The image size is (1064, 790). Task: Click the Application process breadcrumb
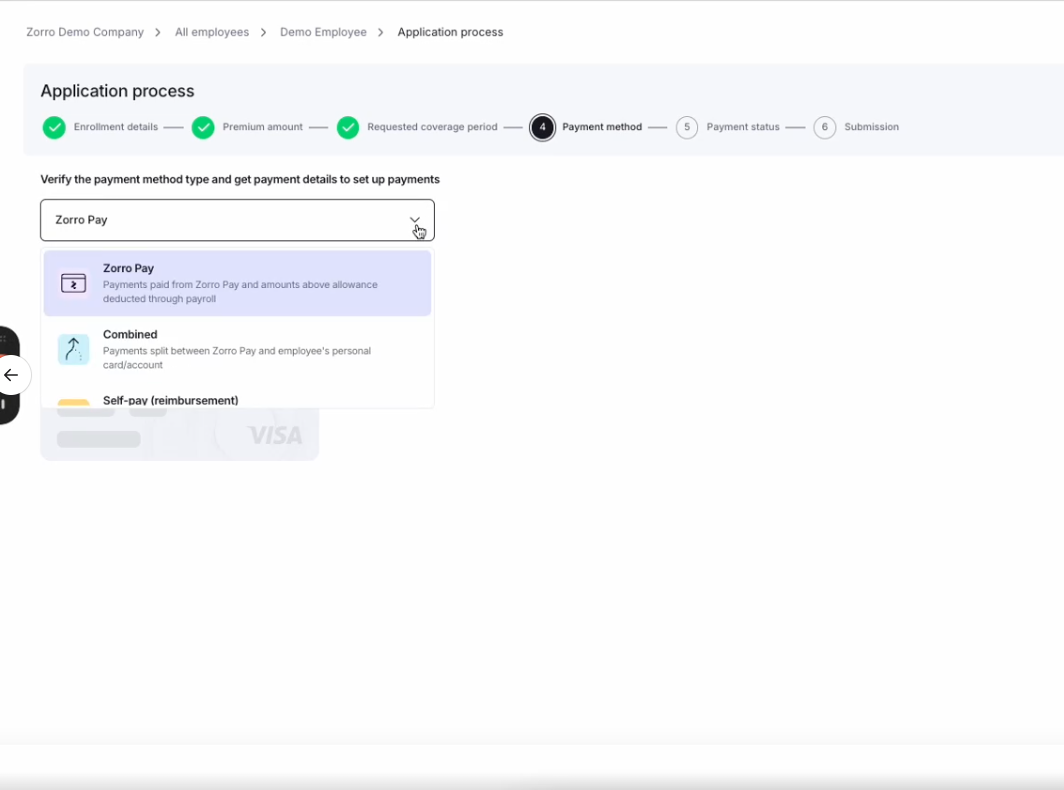coord(450,32)
